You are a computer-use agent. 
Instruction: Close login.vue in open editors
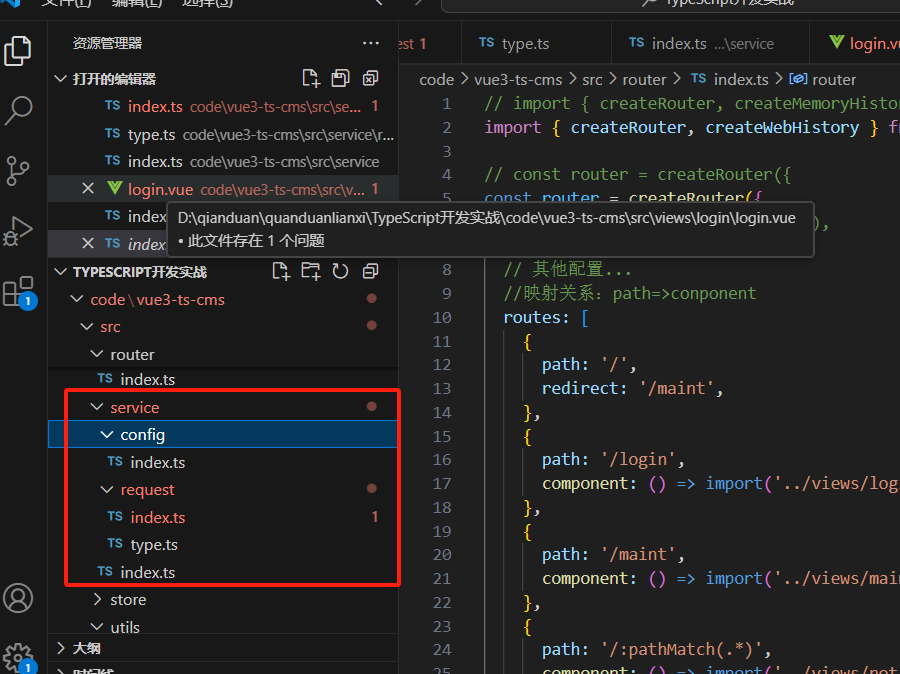point(88,188)
